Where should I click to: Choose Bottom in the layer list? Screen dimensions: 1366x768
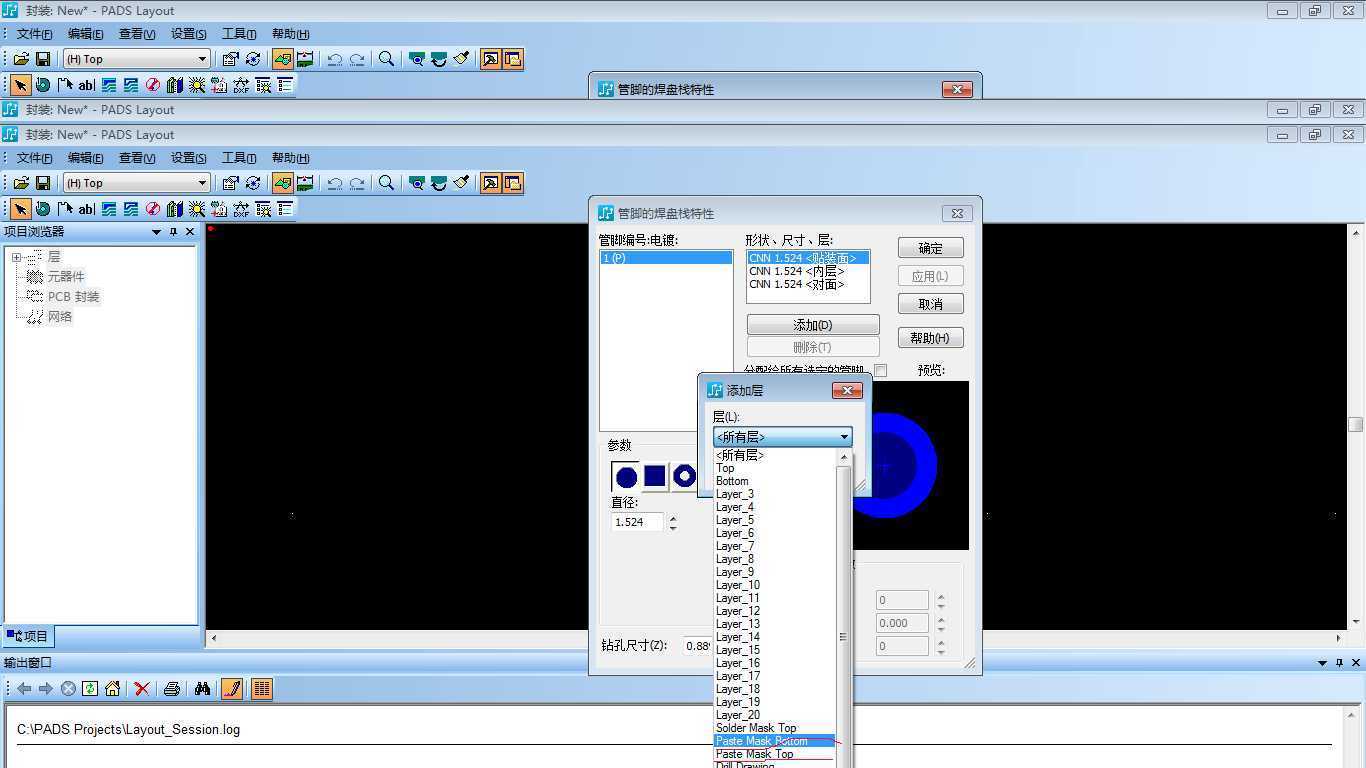pyautogui.click(x=774, y=481)
